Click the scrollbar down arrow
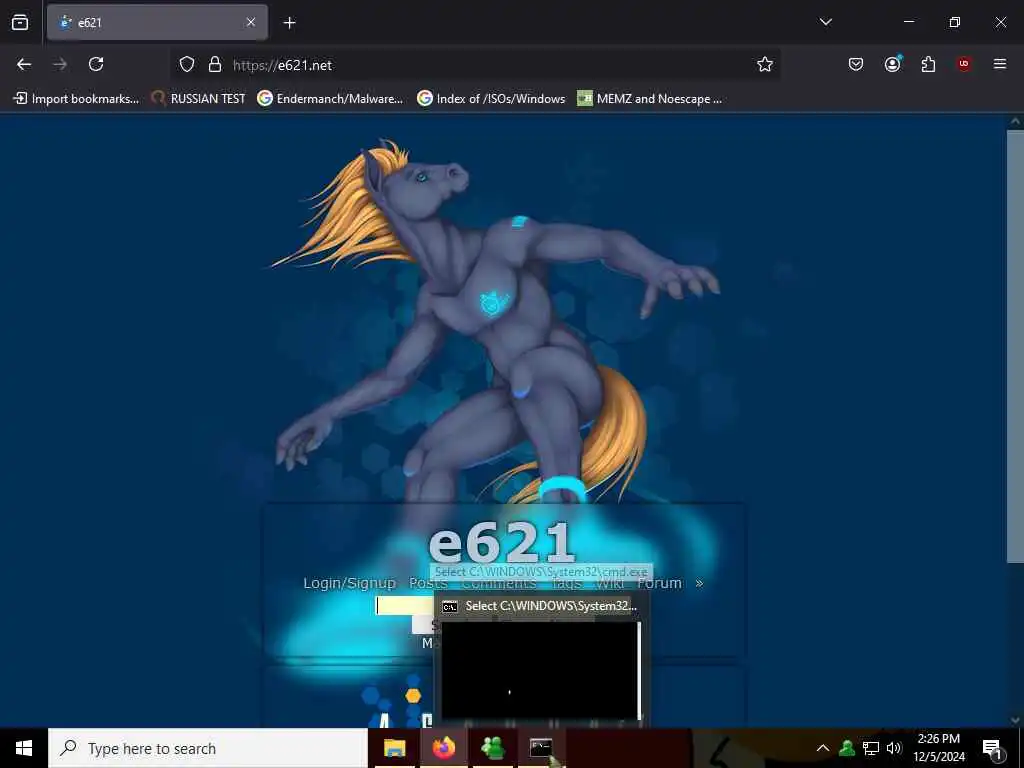 (x=1015, y=720)
